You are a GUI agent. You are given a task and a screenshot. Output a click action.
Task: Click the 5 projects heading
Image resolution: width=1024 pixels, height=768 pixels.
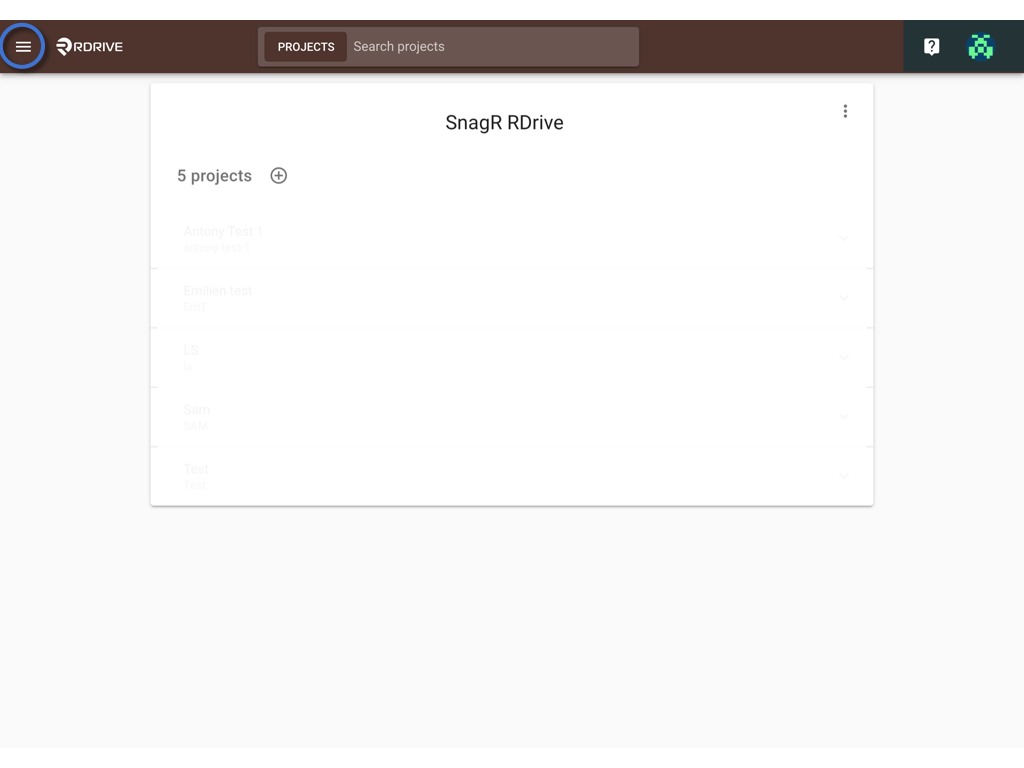[x=214, y=176]
